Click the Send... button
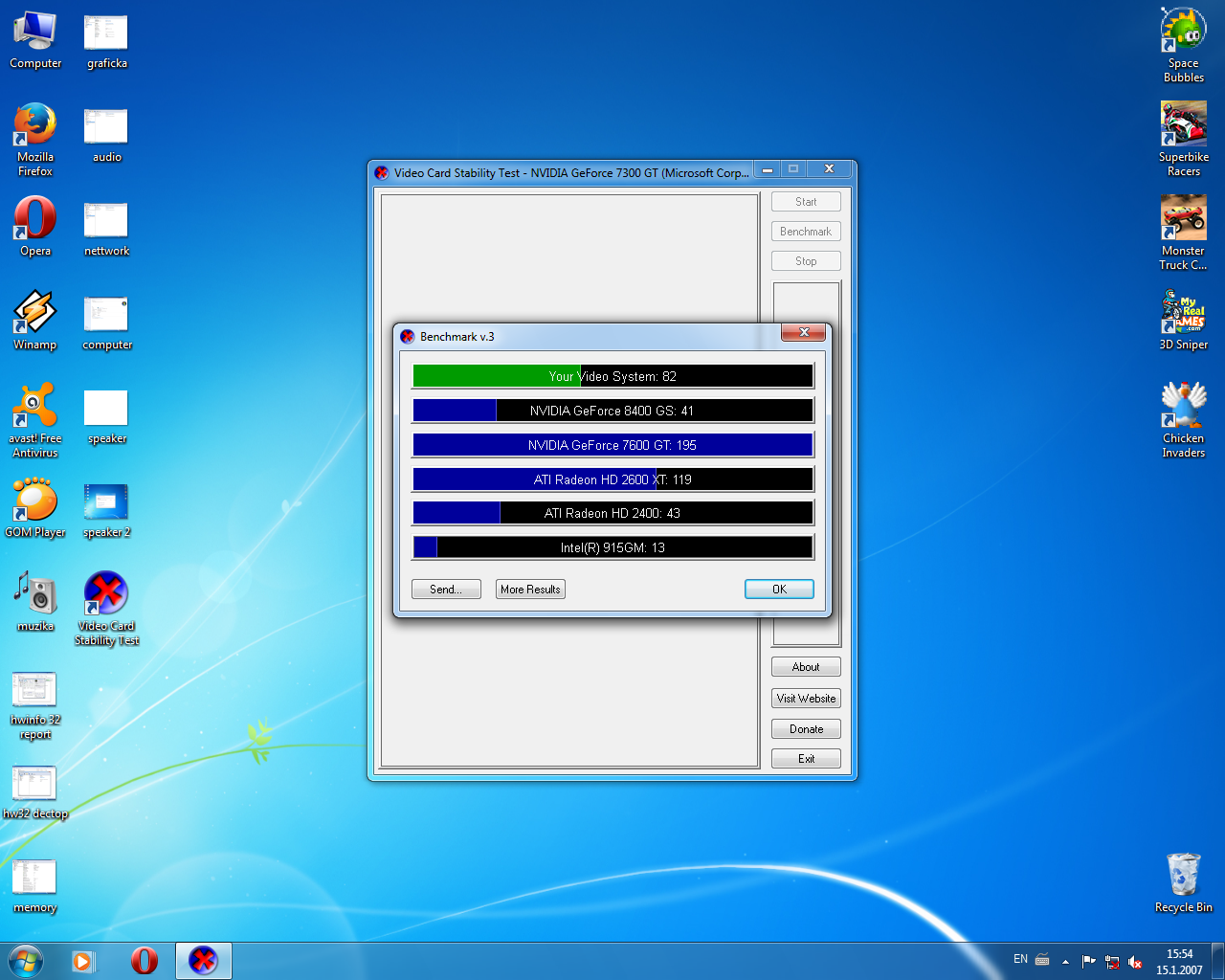1225x980 pixels. click(x=446, y=590)
